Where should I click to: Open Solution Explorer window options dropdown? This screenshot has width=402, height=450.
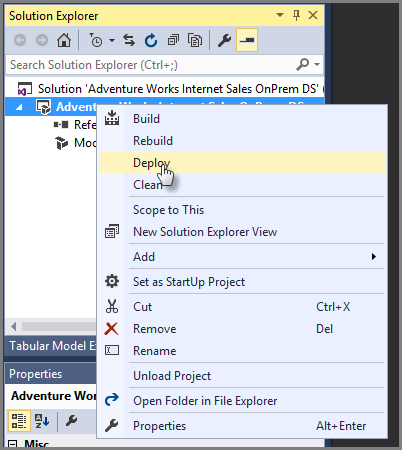[280, 15]
